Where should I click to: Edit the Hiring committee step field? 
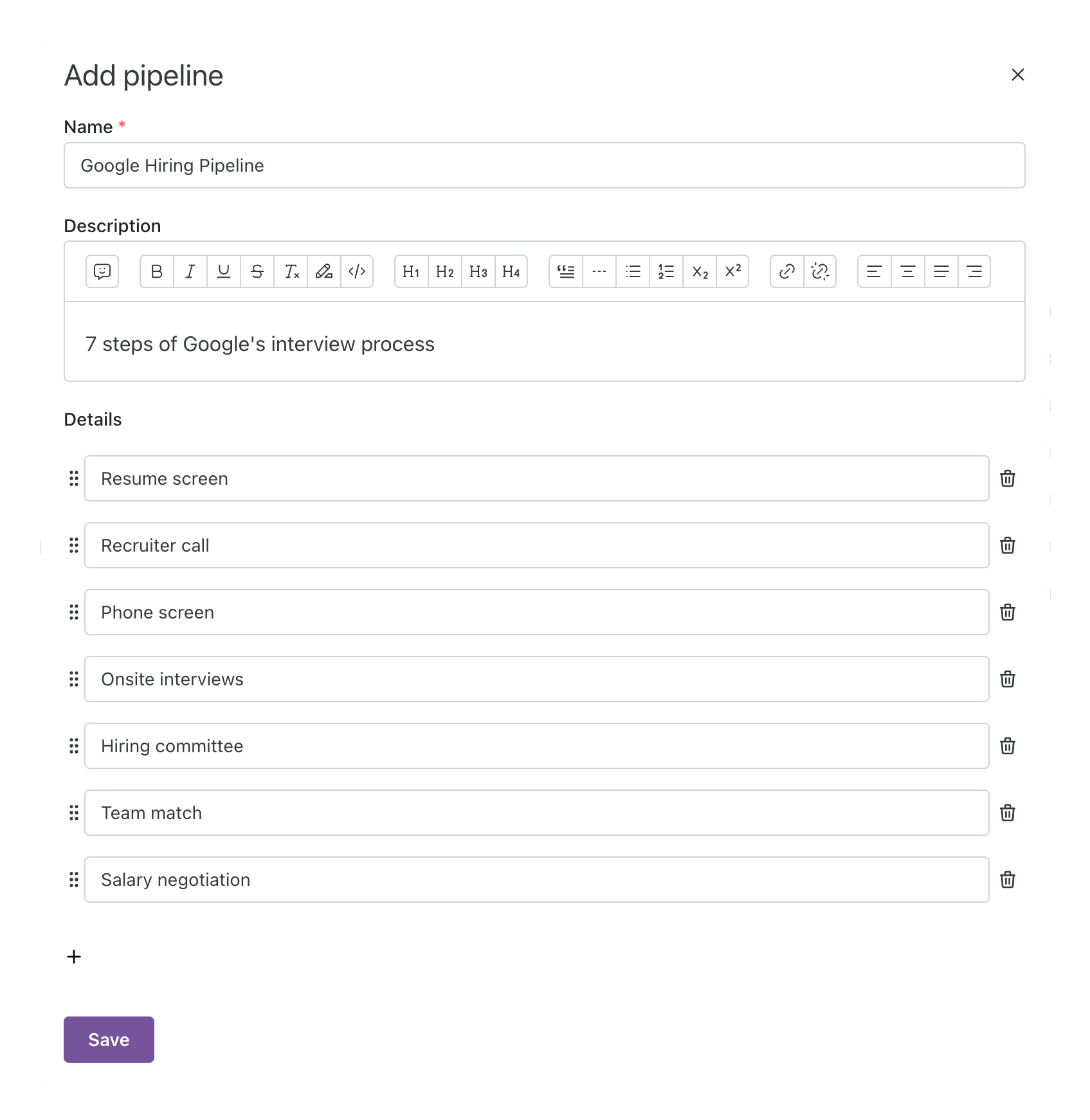click(536, 746)
